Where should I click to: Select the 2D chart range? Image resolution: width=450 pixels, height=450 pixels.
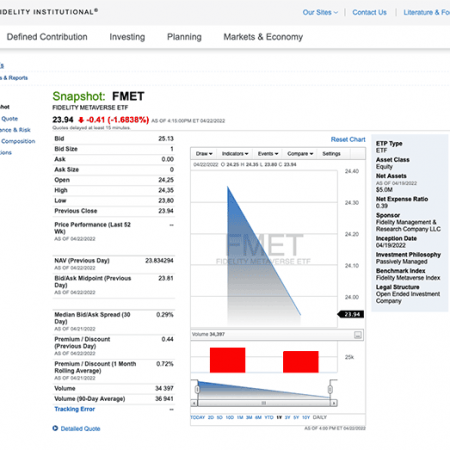coord(211,417)
